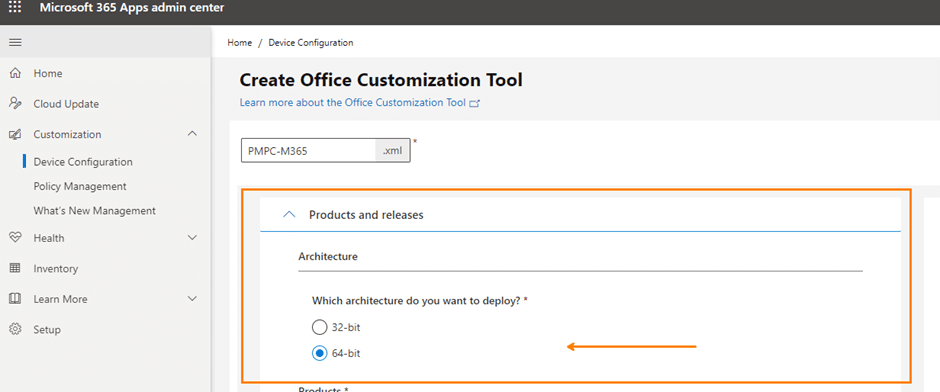Open What's New Management page

click(95, 211)
